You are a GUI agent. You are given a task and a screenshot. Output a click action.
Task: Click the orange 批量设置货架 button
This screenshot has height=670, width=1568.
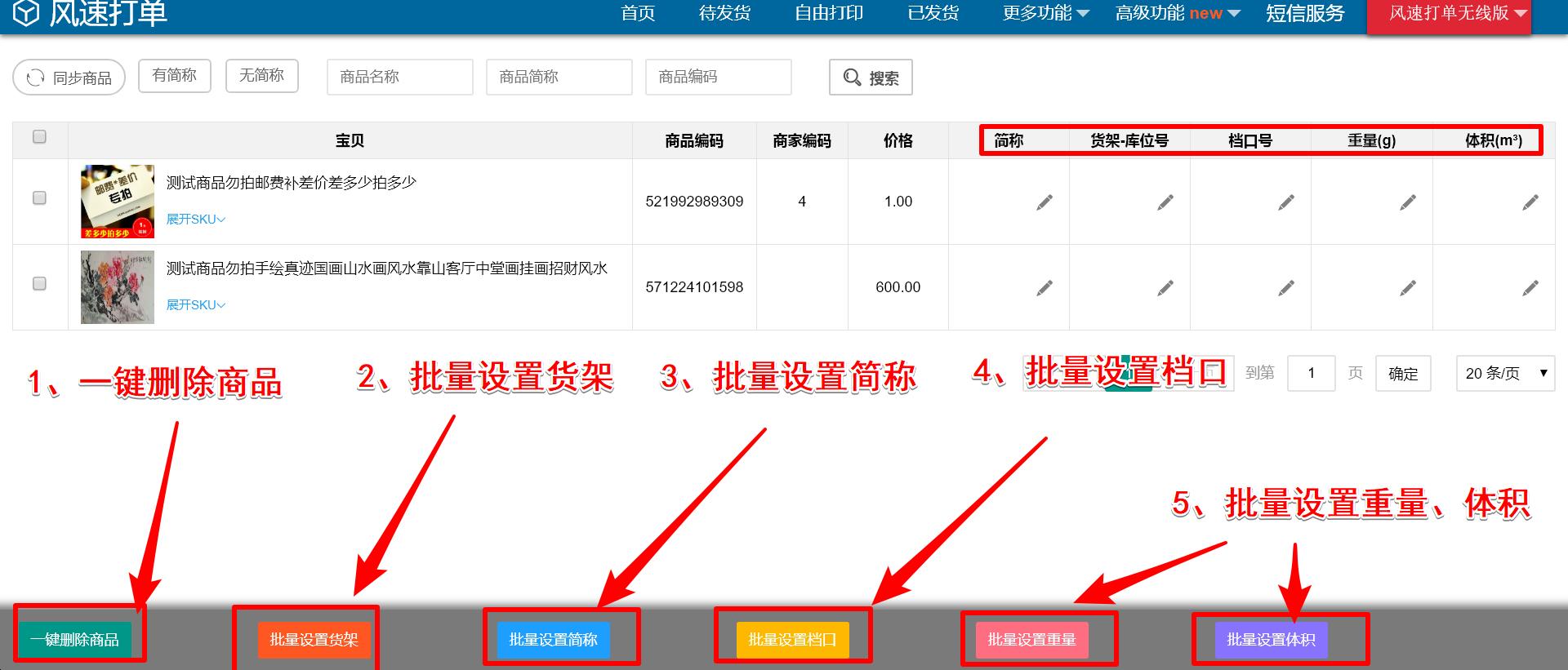coord(314,640)
